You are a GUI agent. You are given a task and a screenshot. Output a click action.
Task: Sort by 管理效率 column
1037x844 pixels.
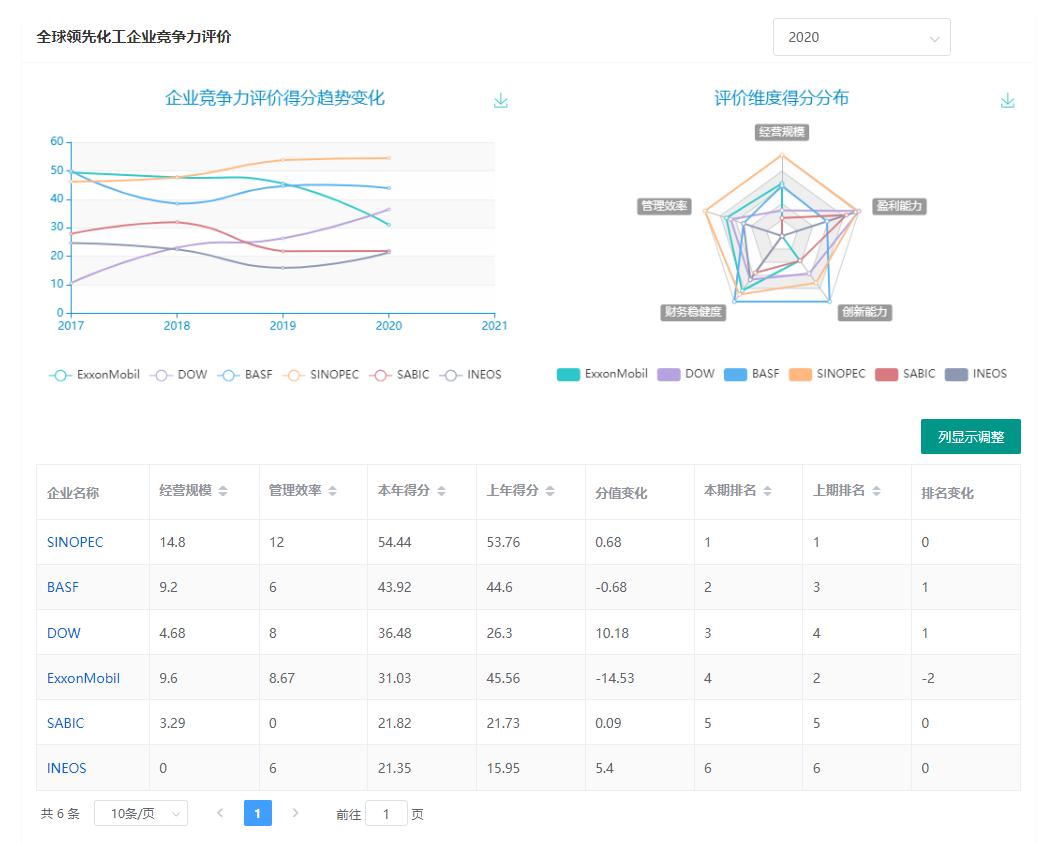click(x=332, y=491)
